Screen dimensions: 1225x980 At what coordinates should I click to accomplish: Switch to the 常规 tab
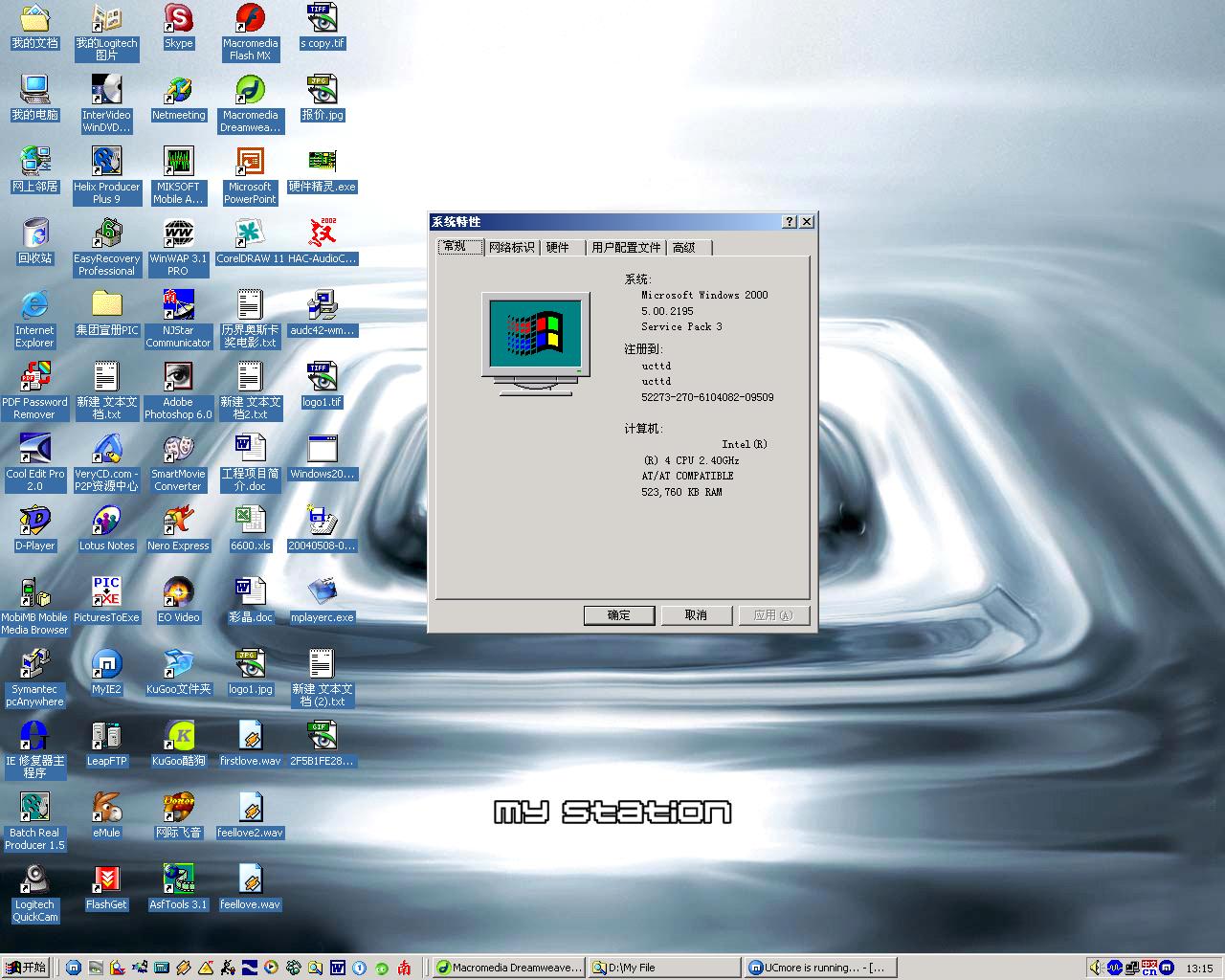pyautogui.click(x=460, y=246)
